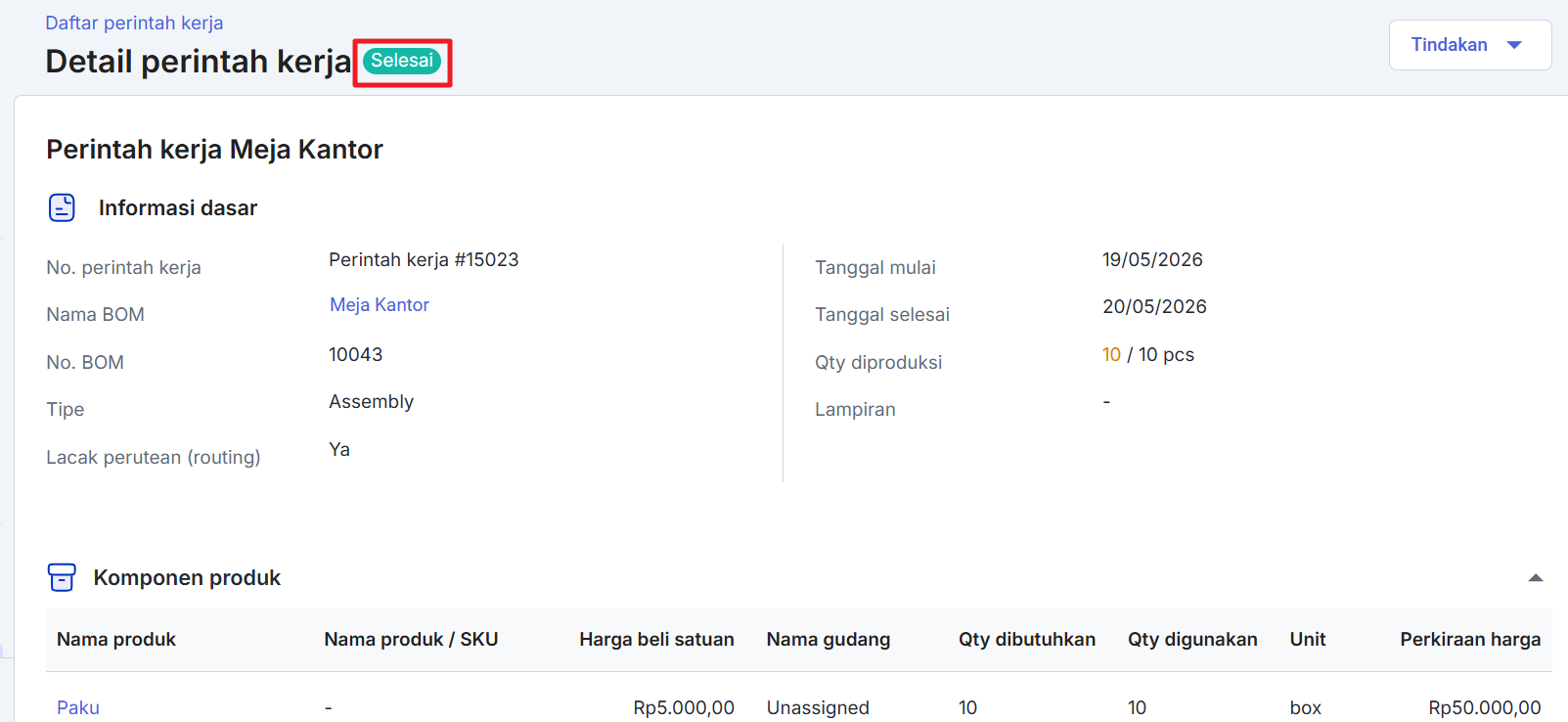Click the Selesai status badge
The height and width of the screenshot is (722, 1568).
[402, 61]
